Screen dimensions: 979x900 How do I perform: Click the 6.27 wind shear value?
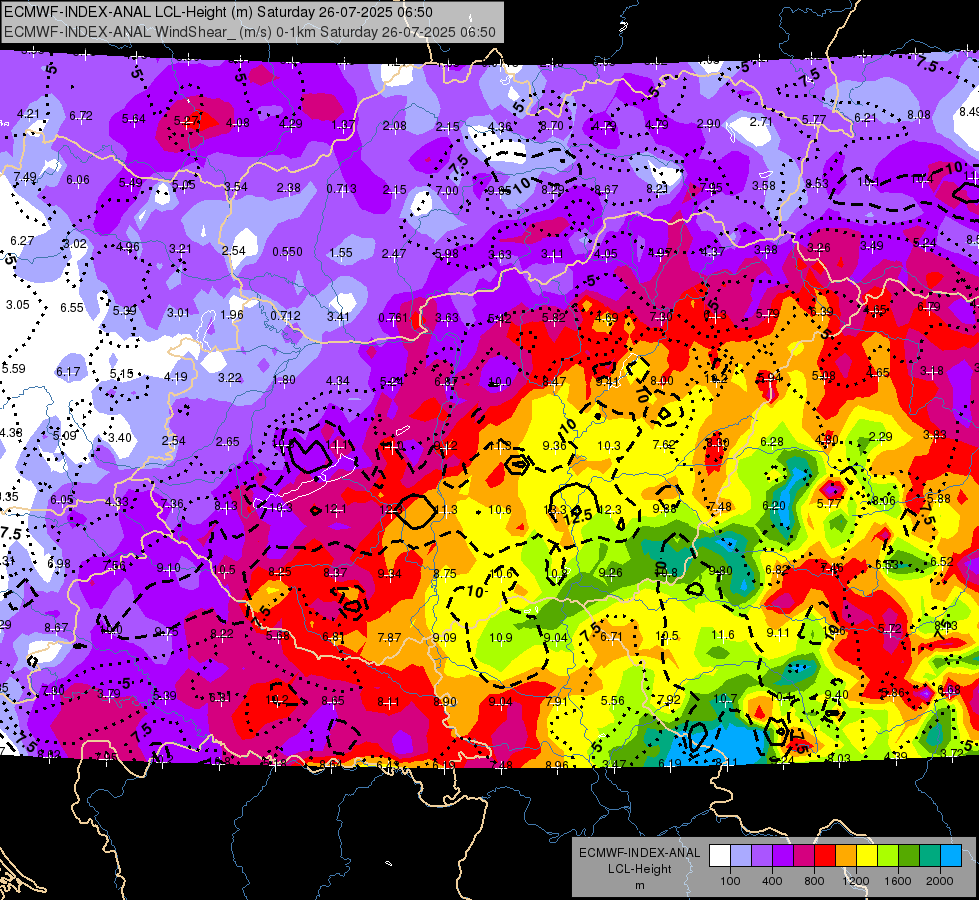coord(22,240)
